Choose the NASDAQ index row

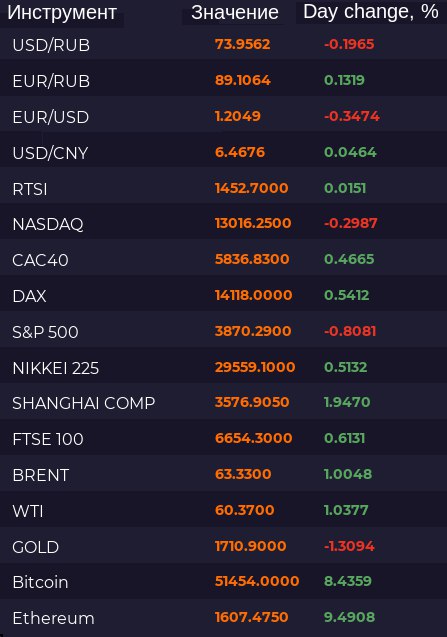coord(224,224)
